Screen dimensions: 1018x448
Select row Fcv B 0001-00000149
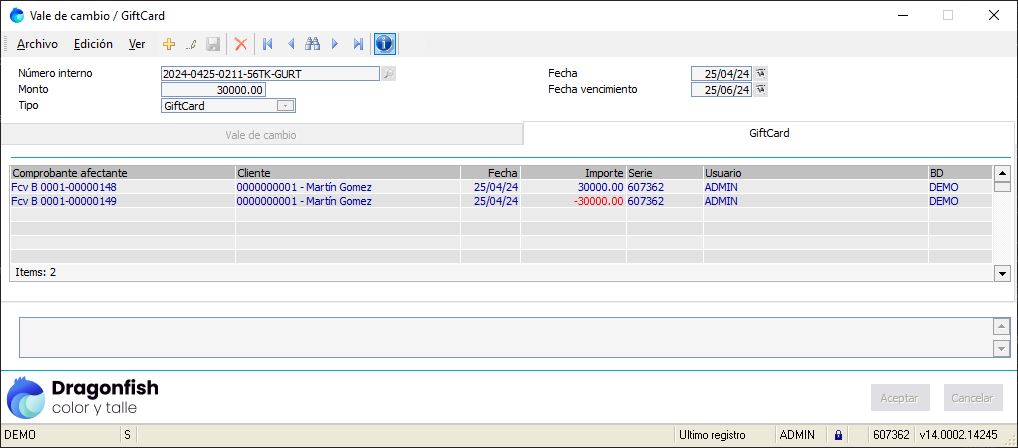point(501,201)
